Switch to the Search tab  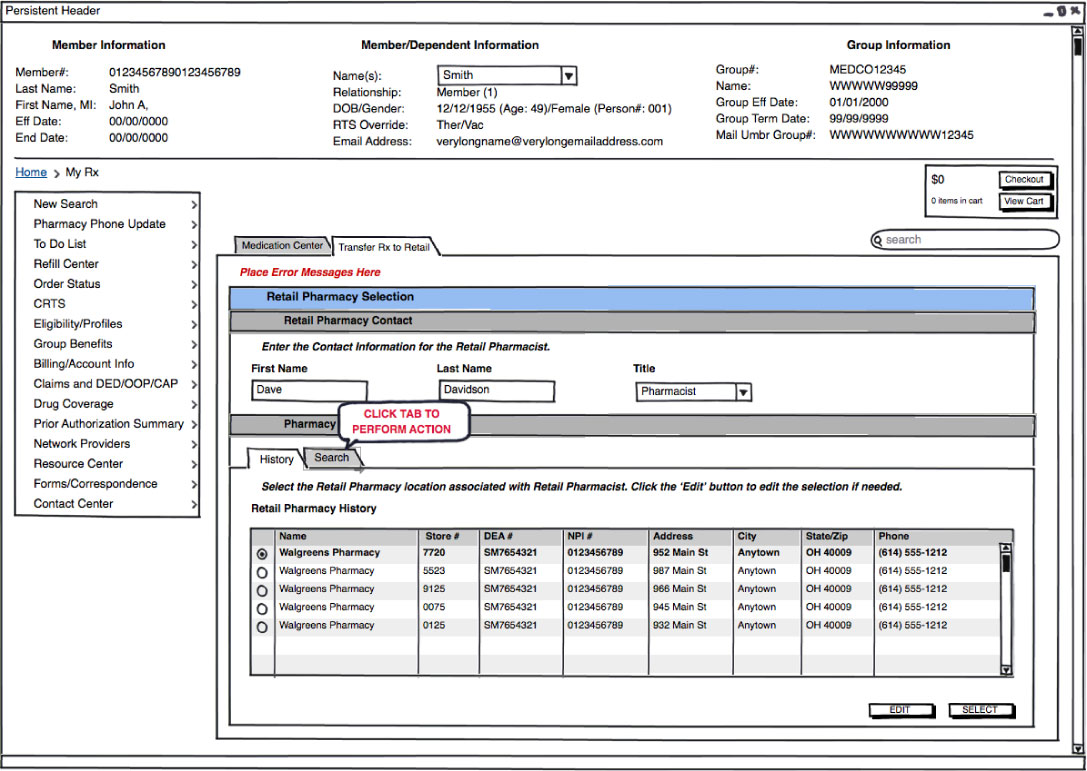click(332, 458)
